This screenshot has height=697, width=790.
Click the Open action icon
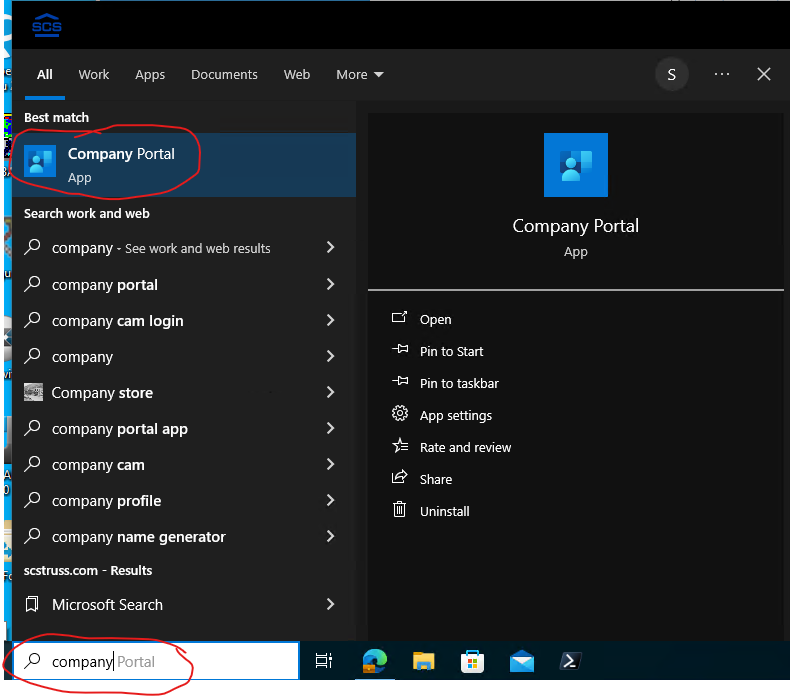(399, 317)
